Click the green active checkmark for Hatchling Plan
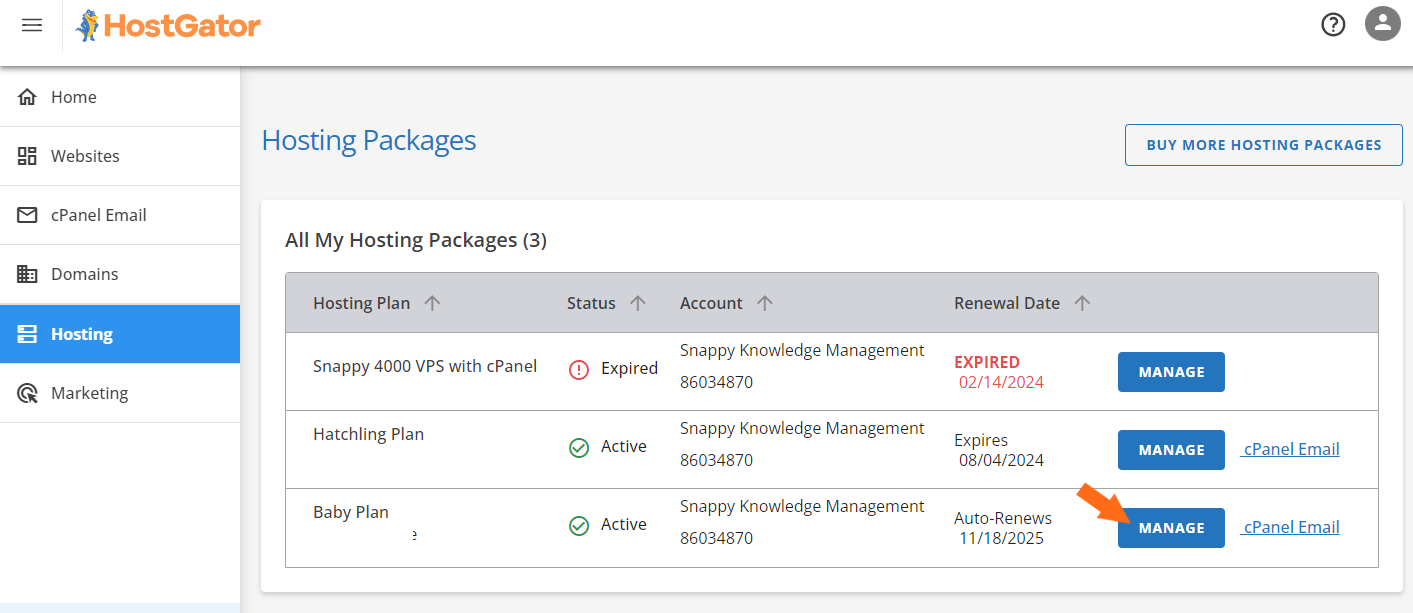Image resolution: width=1413 pixels, height=613 pixels. (578, 447)
